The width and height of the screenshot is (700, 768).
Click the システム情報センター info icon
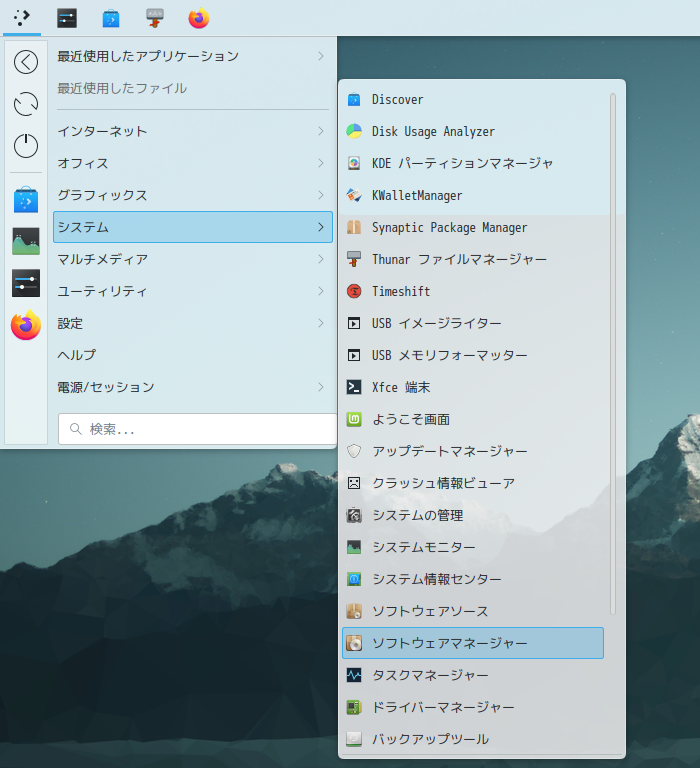point(354,579)
